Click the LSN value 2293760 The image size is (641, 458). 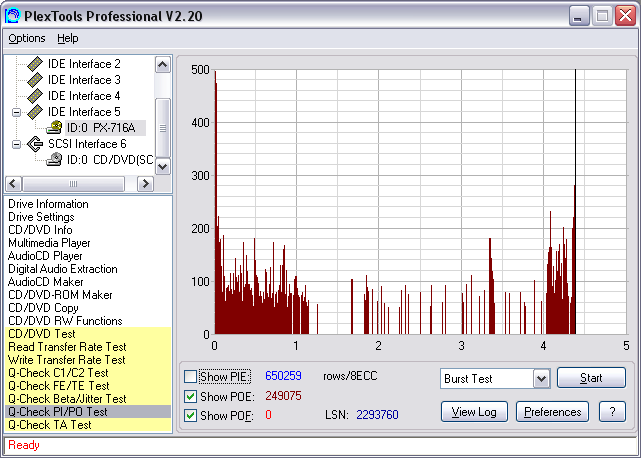point(377,415)
